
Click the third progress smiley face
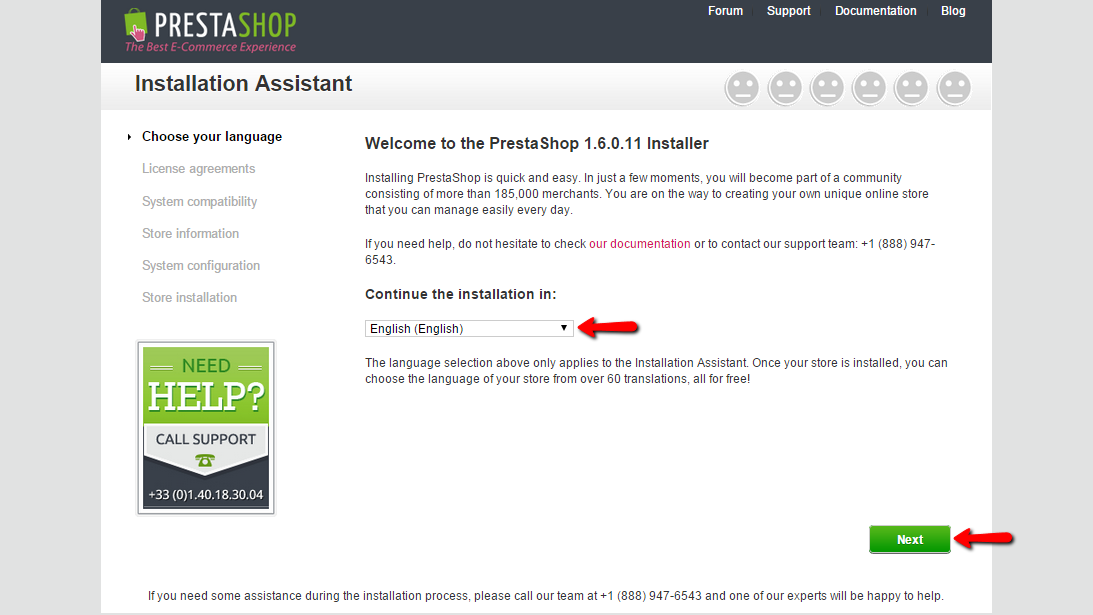827,89
